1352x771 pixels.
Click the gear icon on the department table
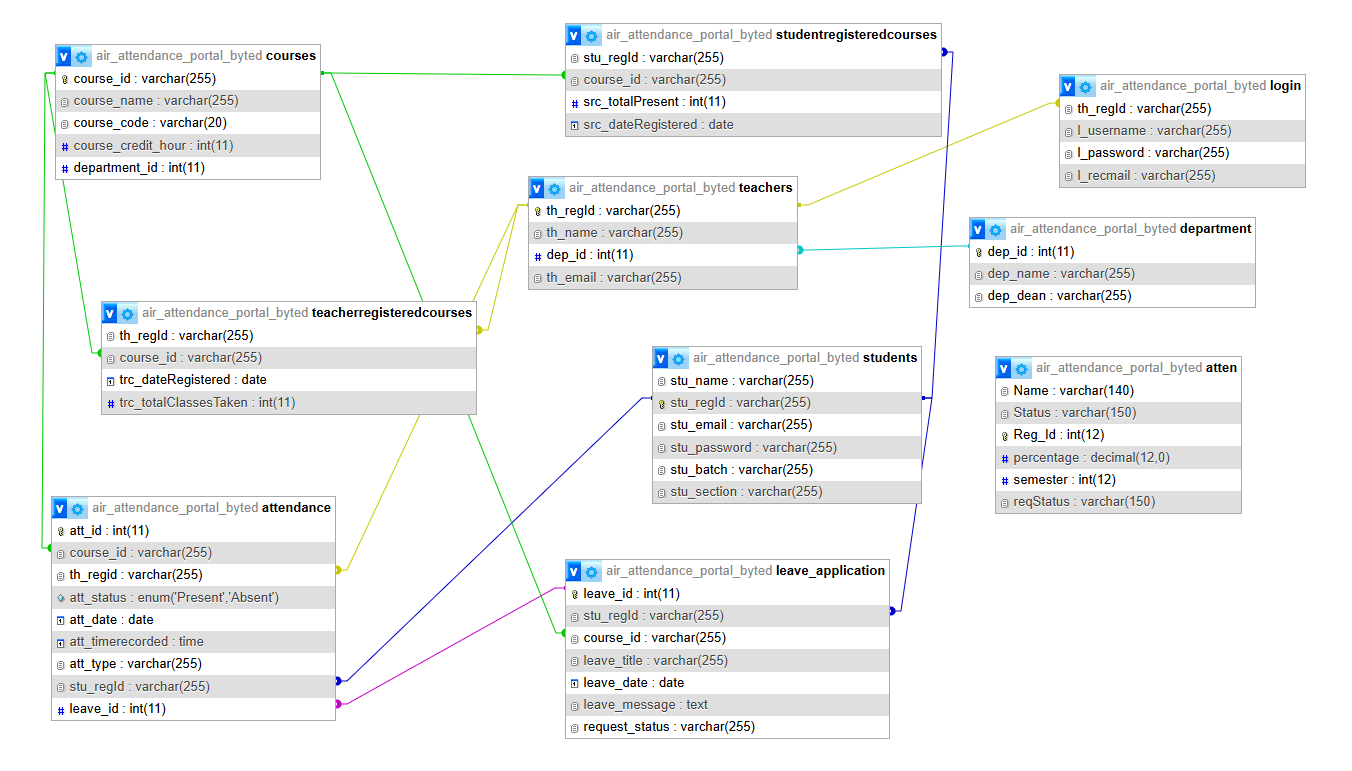pos(996,229)
